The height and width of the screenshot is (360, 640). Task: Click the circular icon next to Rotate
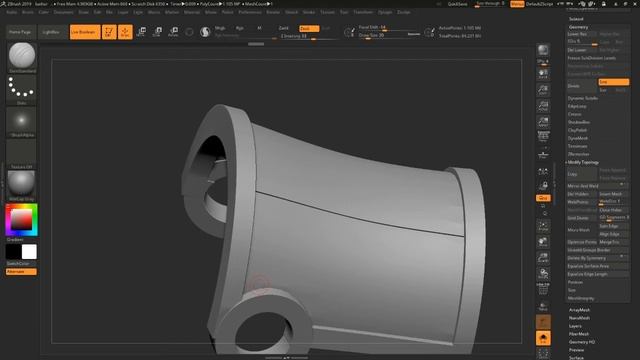(x=189, y=32)
